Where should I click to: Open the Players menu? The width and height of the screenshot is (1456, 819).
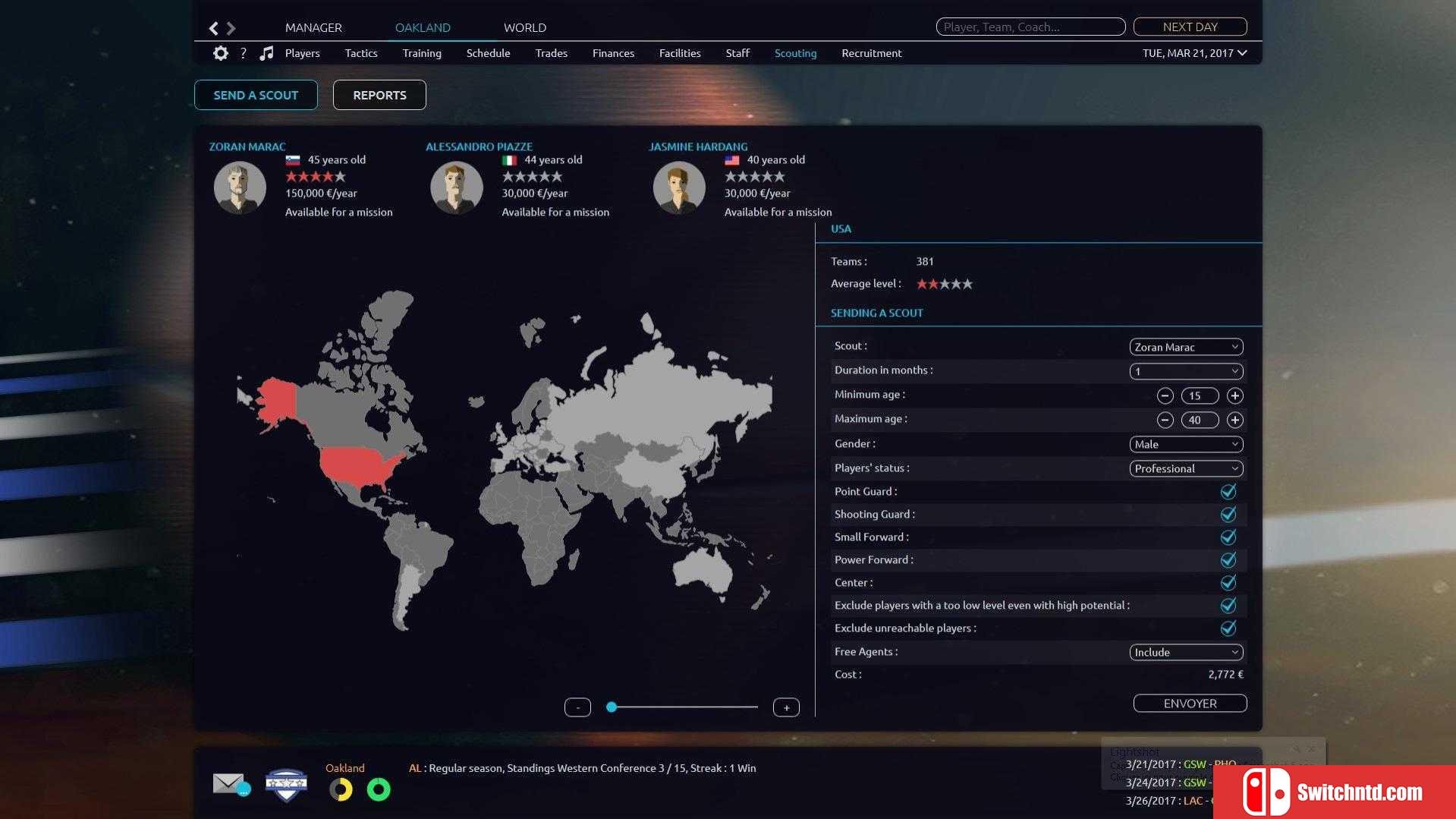[x=302, y=53]
